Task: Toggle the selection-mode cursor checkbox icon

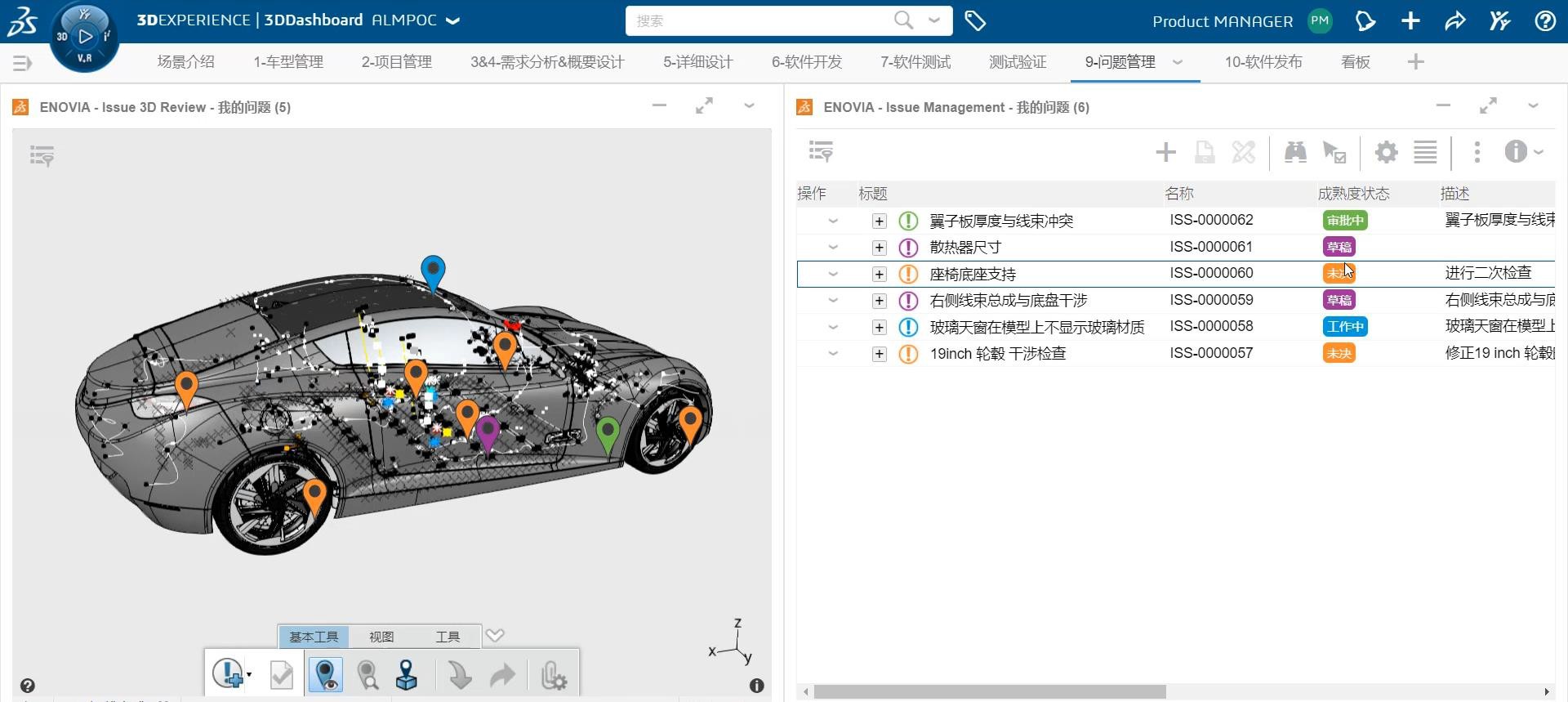Action: click(1334, 152)
